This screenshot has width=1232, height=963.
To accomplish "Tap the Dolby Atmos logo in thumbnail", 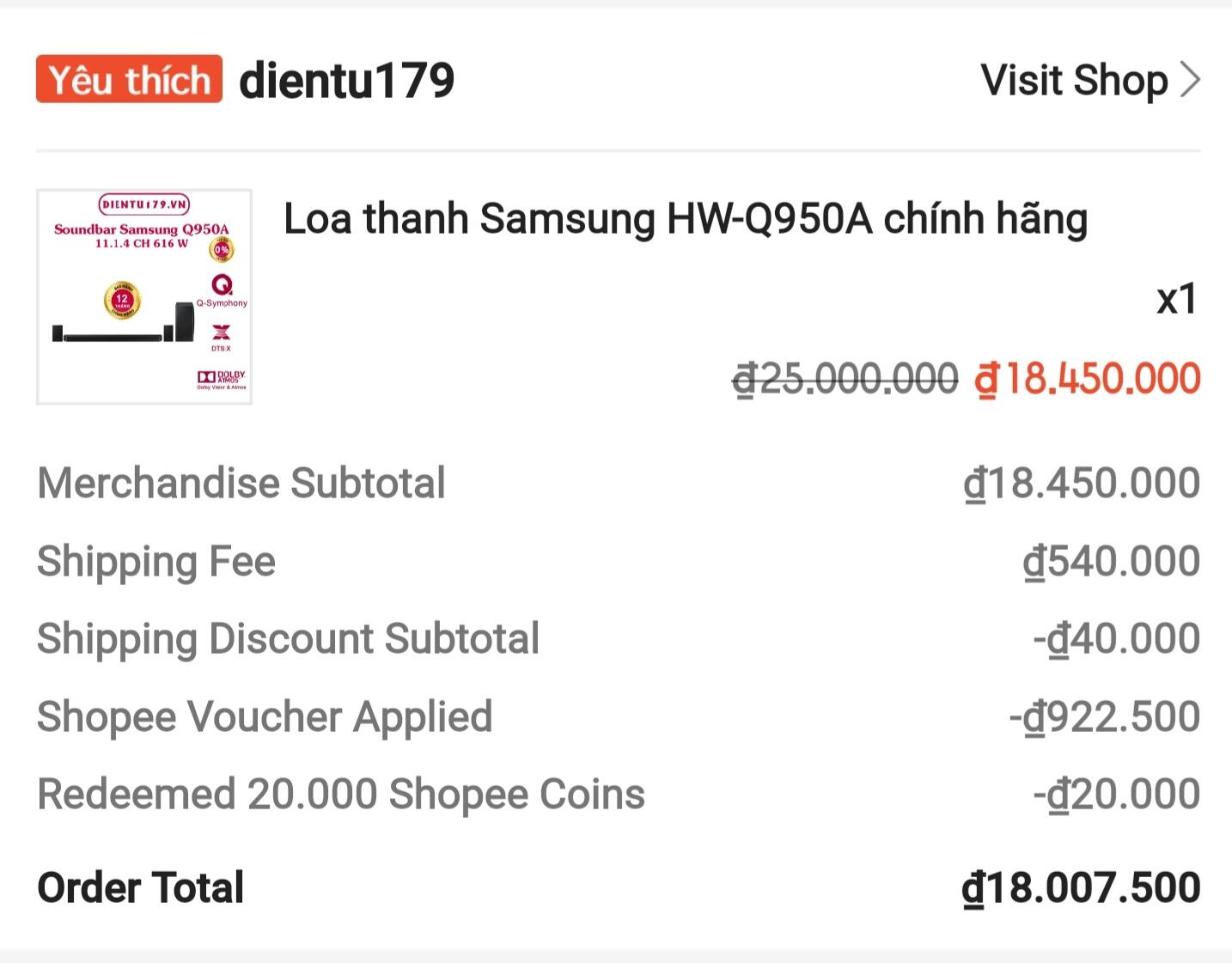I will coord(222,378).
